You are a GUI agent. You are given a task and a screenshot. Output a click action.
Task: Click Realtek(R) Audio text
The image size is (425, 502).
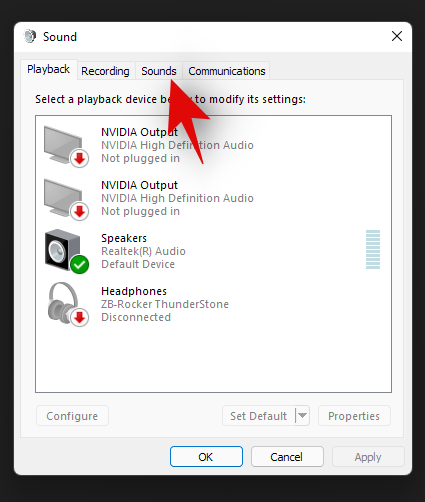click(143, 251)
